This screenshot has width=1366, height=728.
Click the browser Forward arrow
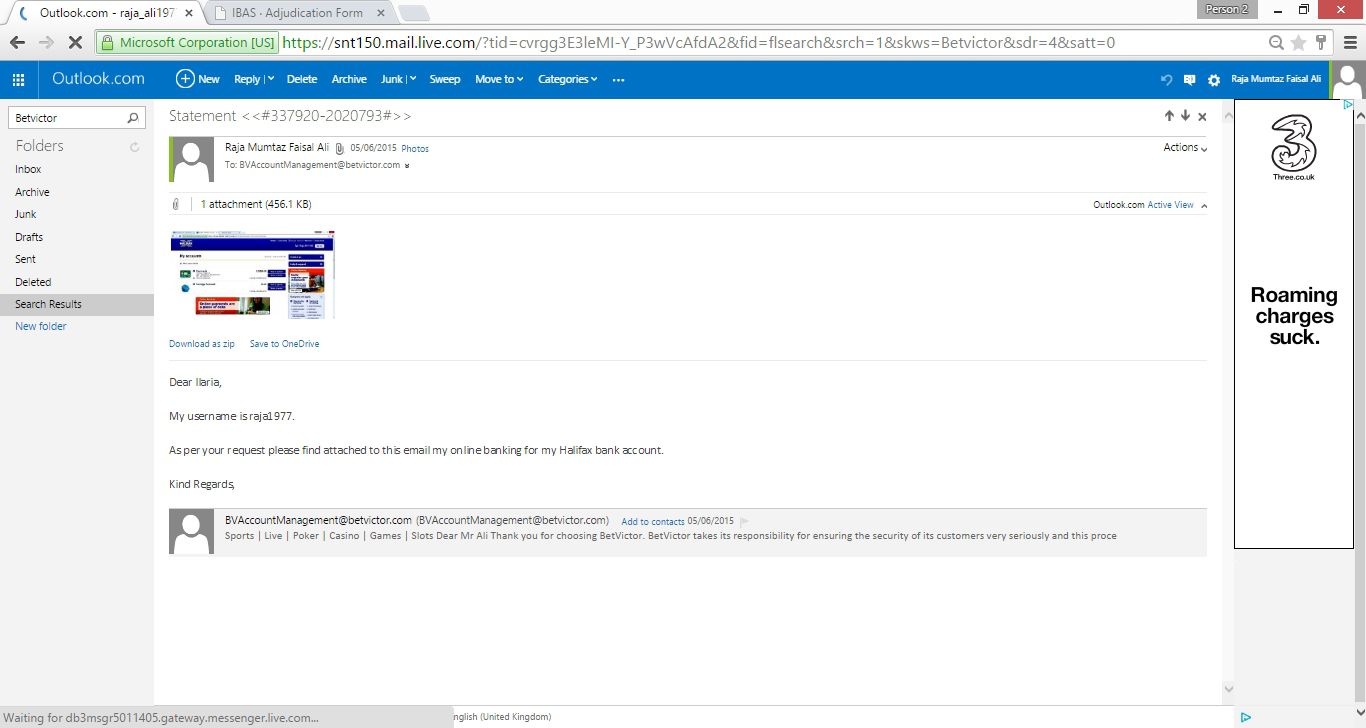pyautogui.click(x=46, y=43)
